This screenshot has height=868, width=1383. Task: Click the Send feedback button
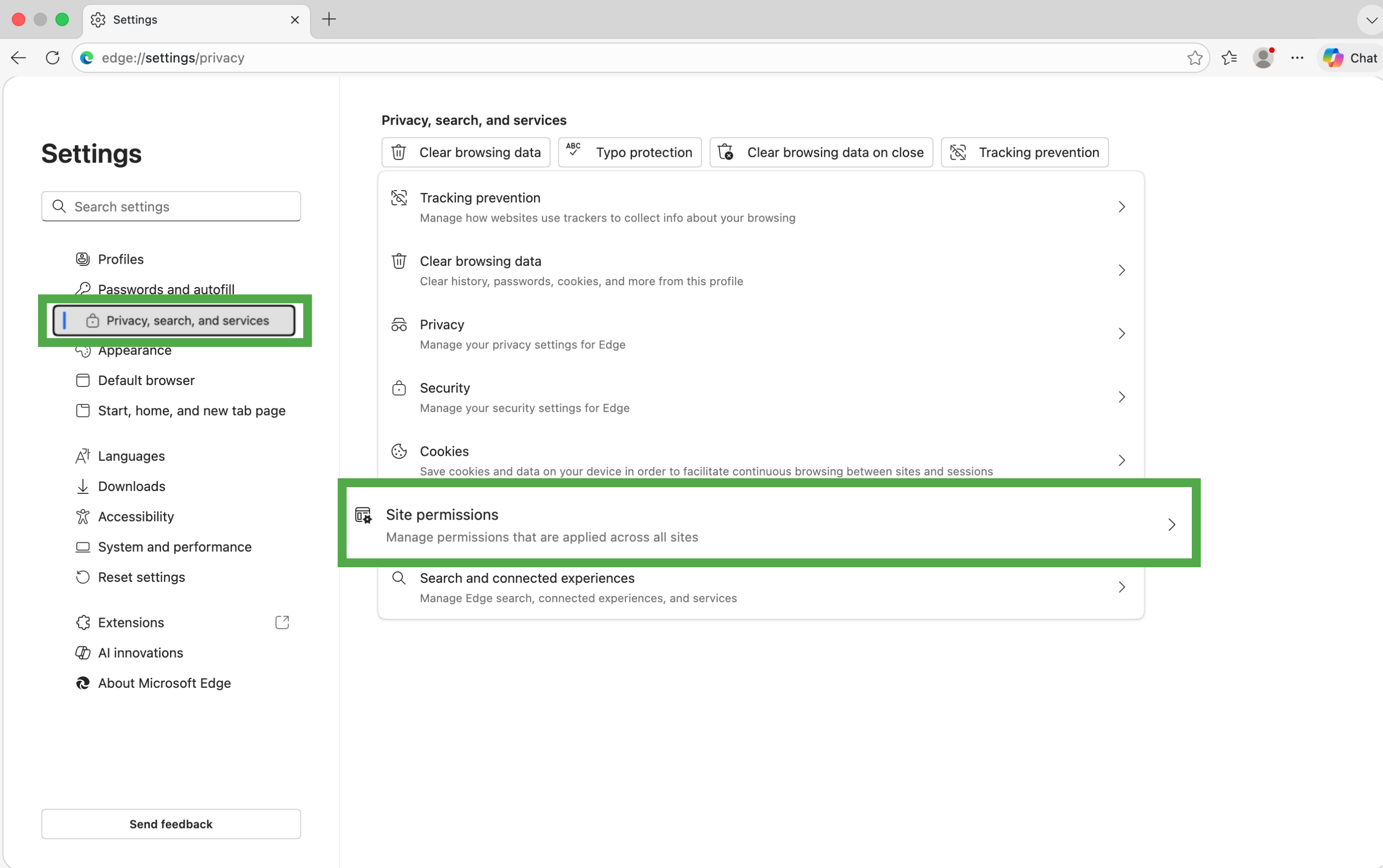[171, 824]
